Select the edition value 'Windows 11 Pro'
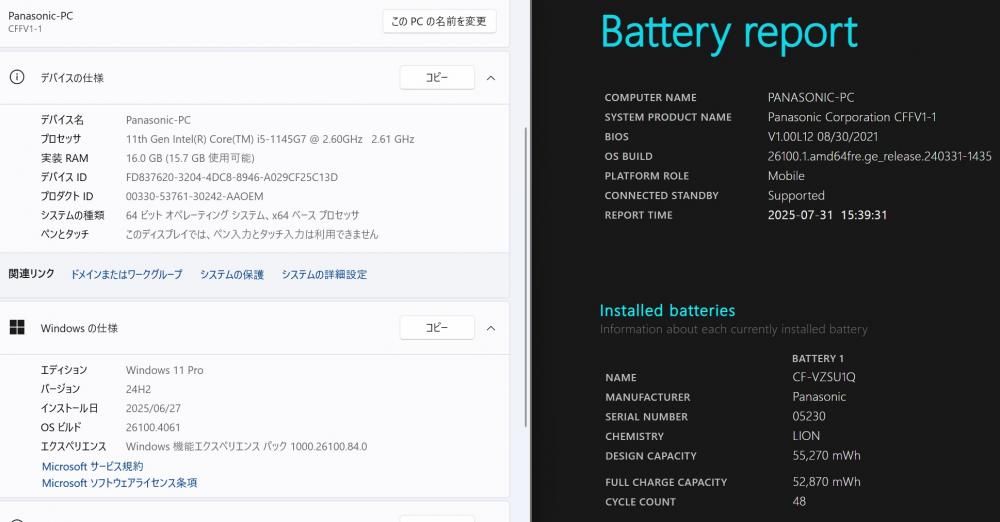The height and width of the screenshot is (522, 1000). coord(165,370)
